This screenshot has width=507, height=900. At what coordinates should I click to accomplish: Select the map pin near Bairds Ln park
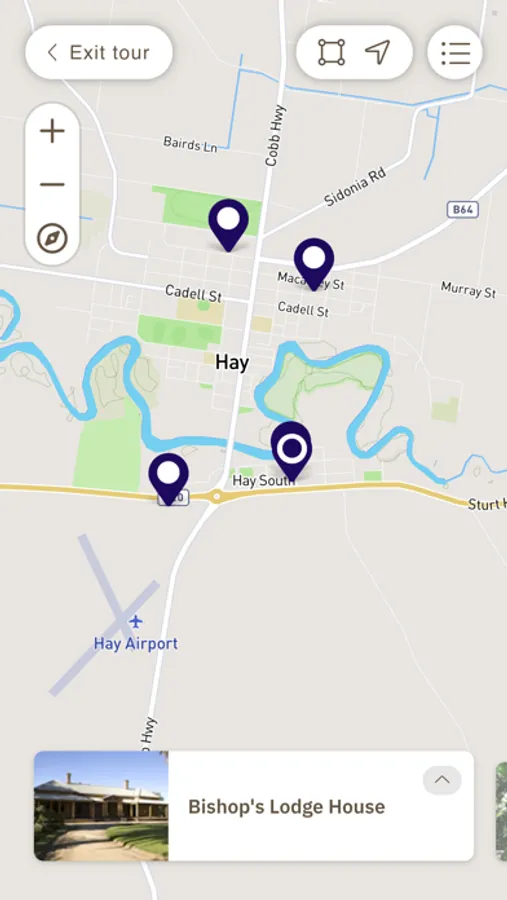229,225
